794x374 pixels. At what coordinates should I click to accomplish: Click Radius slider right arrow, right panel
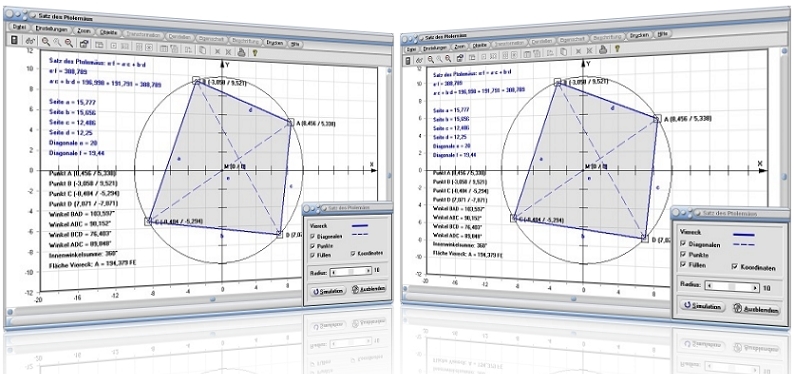pyautogui.click(x=755, y=288)
